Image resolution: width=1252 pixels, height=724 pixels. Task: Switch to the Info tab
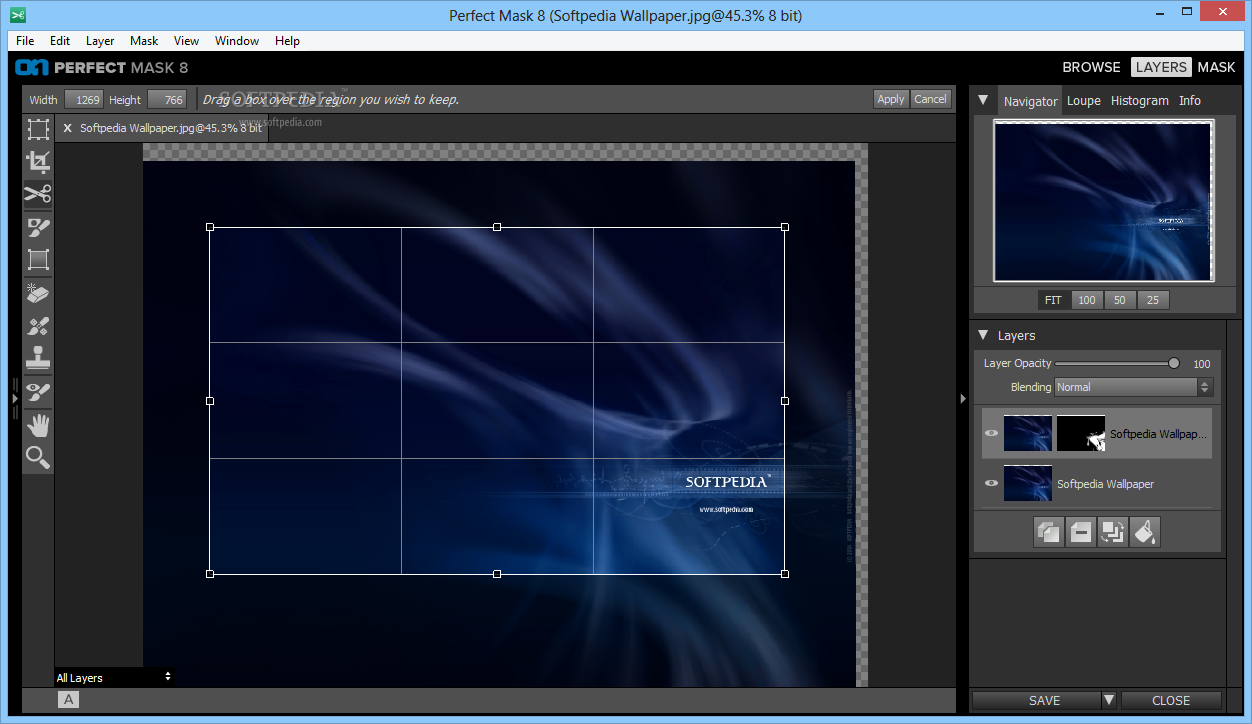coord(1189,100)
